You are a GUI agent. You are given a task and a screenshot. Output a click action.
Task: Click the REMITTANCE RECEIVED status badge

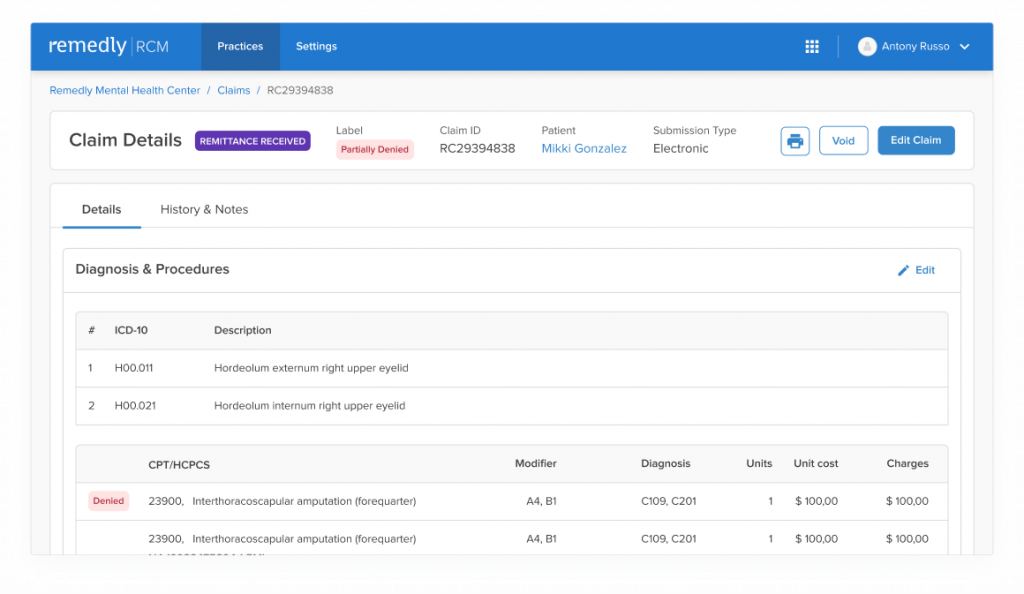[x=252, y=141]
